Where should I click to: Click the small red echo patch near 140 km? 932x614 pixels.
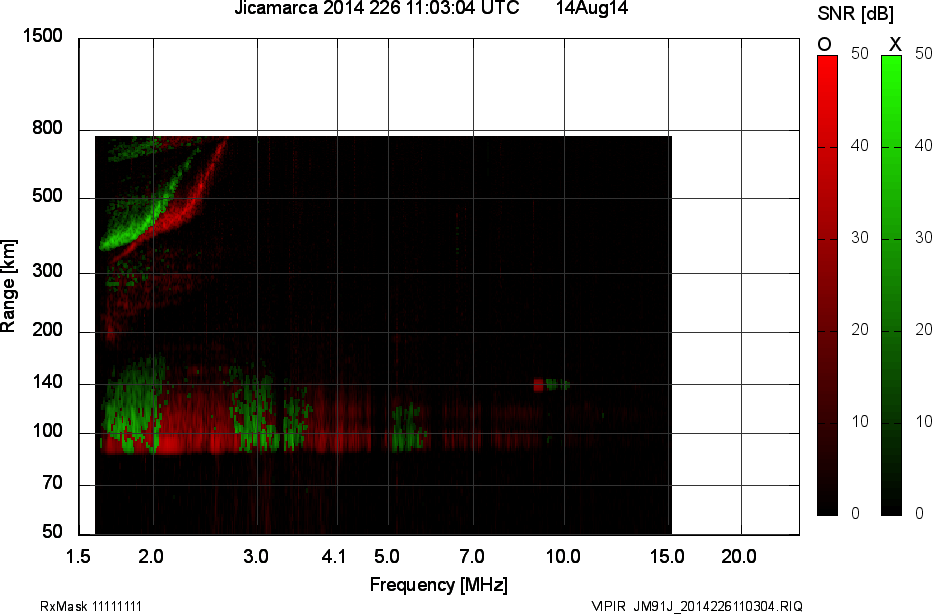point(539,385)
